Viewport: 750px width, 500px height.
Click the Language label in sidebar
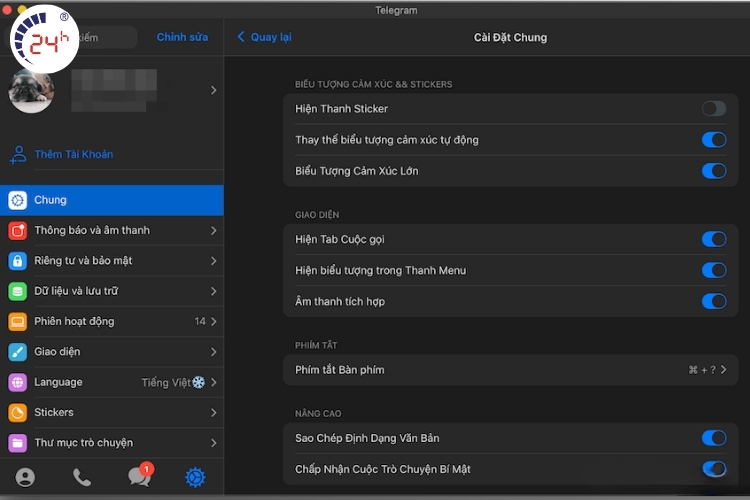tap(58, 382)
